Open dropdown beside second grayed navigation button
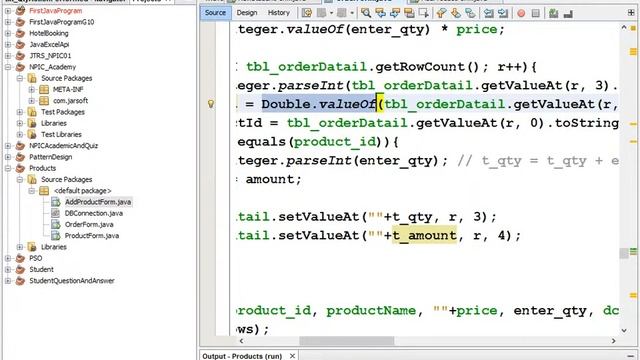The width and height of the screenshot is (640, 360). pyautogui.click(x=351, y=13)
